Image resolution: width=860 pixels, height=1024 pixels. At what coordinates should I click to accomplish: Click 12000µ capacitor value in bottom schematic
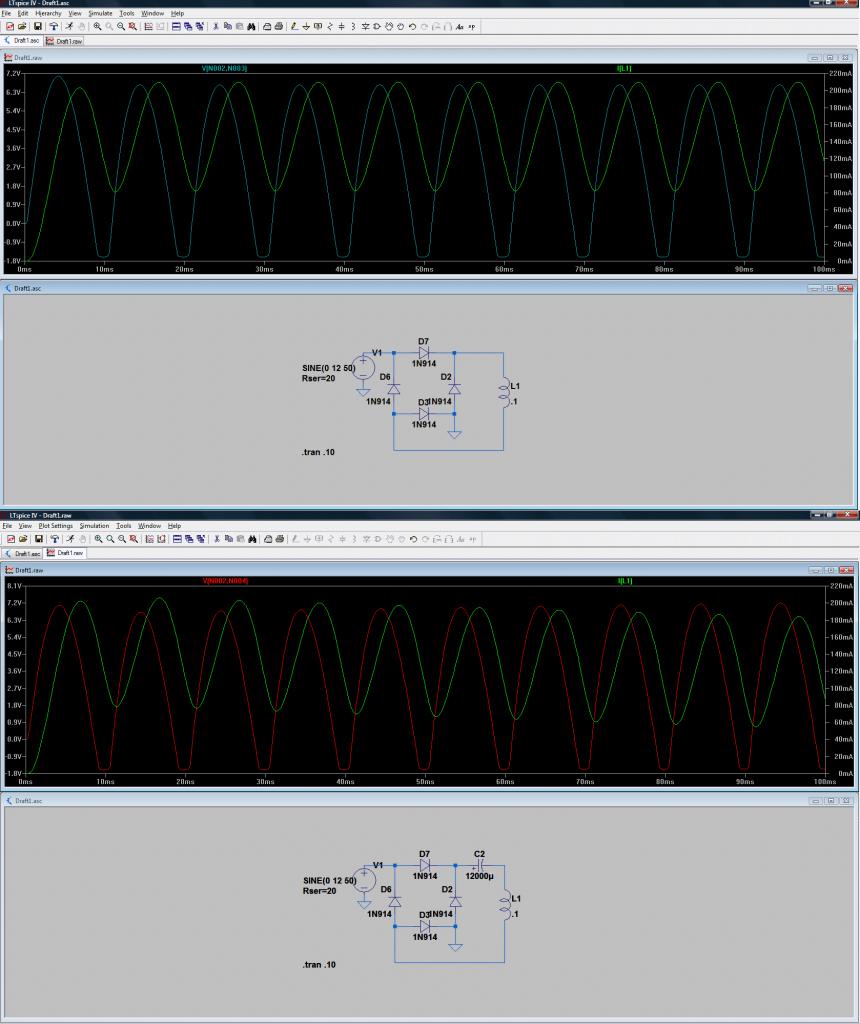(479, 876)
